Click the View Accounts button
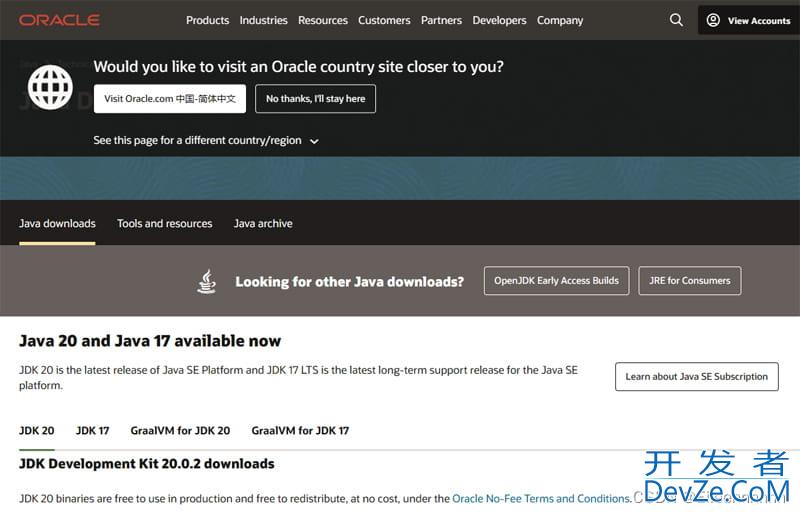 (748, 20)
